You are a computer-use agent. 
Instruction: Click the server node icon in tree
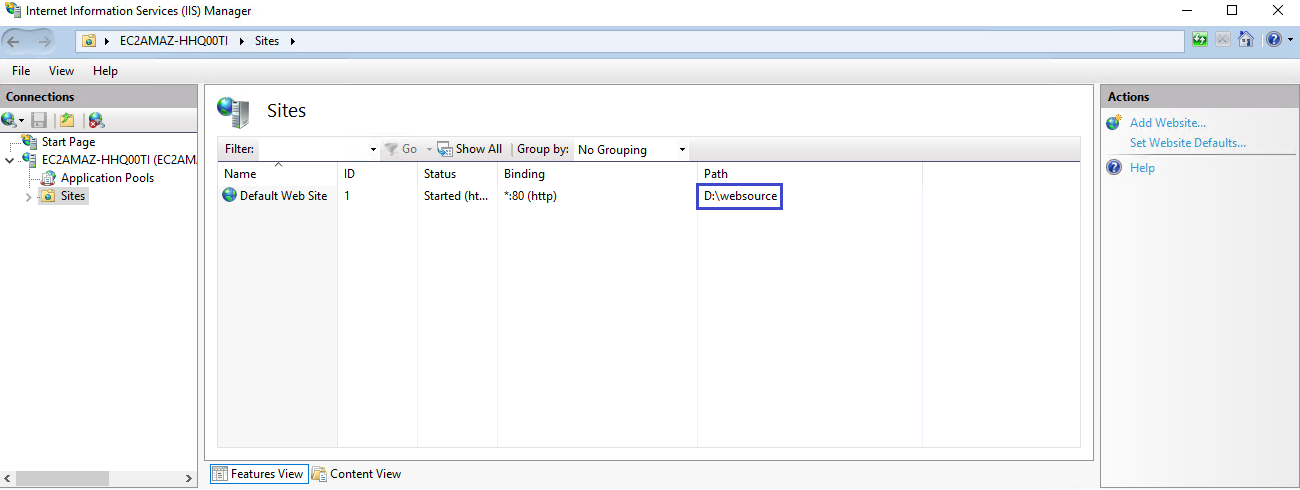29,159
